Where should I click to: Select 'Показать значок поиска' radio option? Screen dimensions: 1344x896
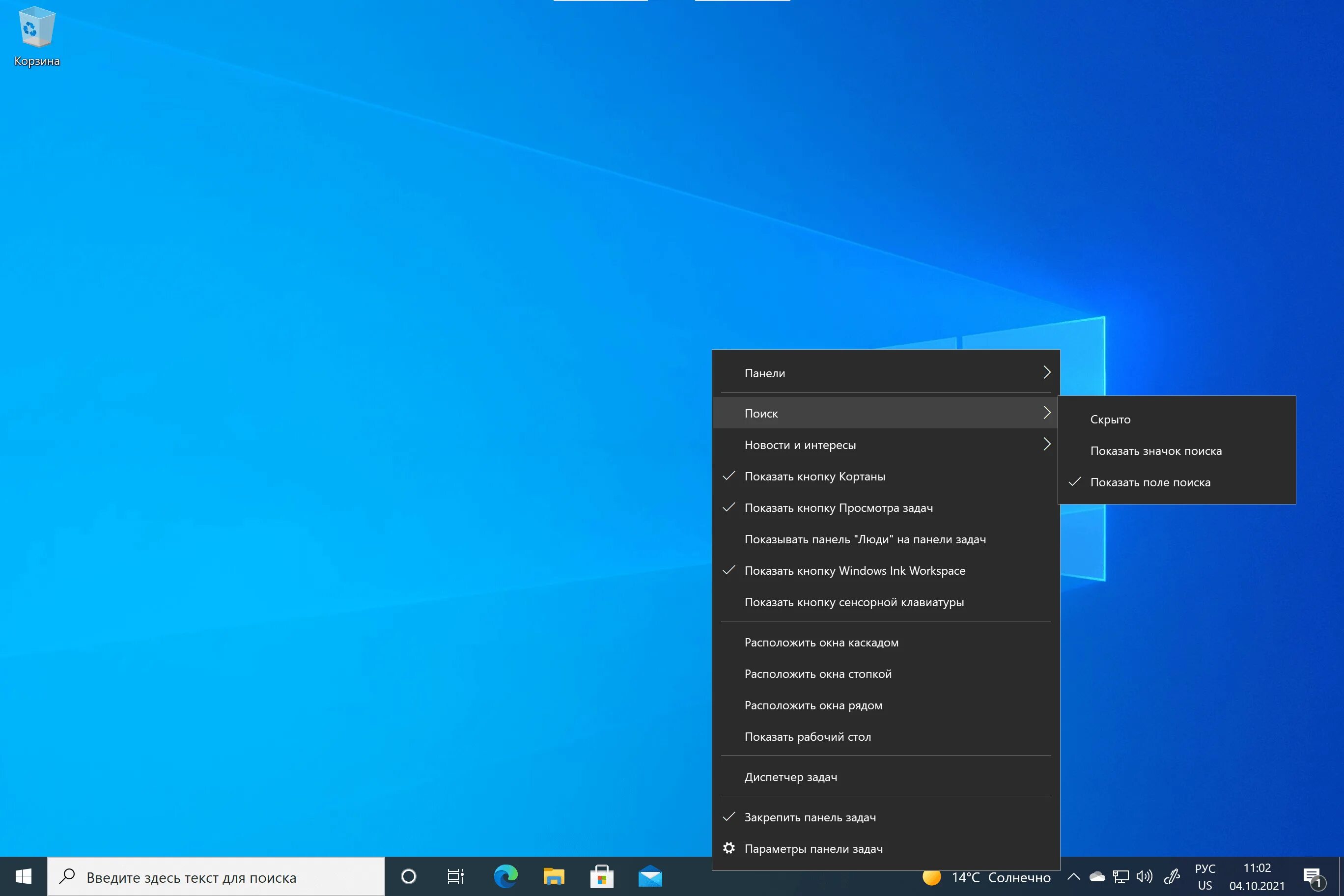pos(1155,451)
